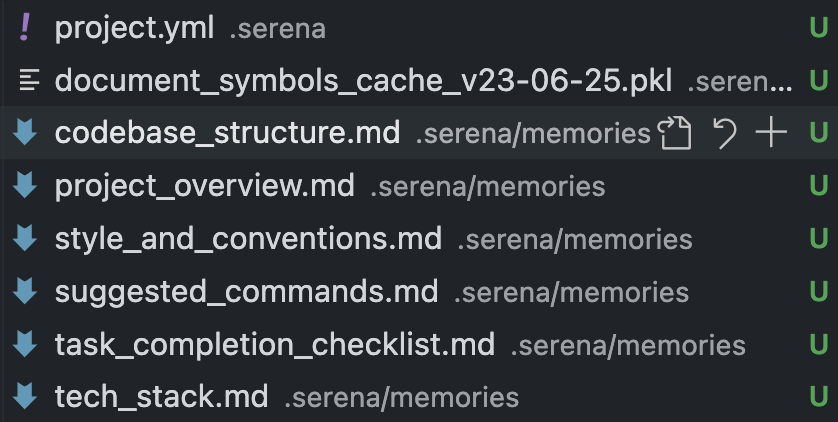Click Open File icon on codebase_structure.md row
The image size is (838, 422).
coord(676,133)
